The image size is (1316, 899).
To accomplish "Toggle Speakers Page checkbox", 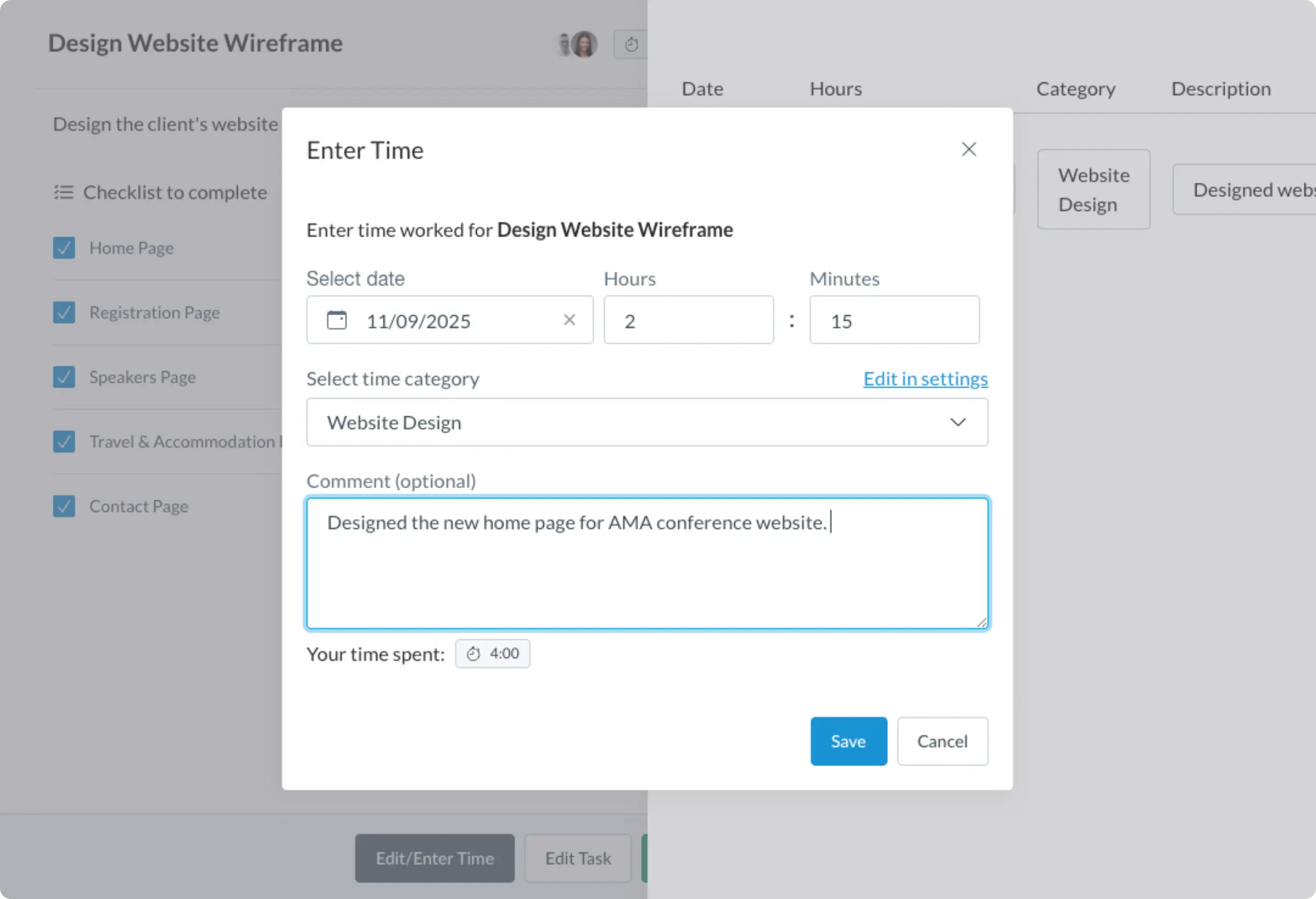I will (64, 377).
